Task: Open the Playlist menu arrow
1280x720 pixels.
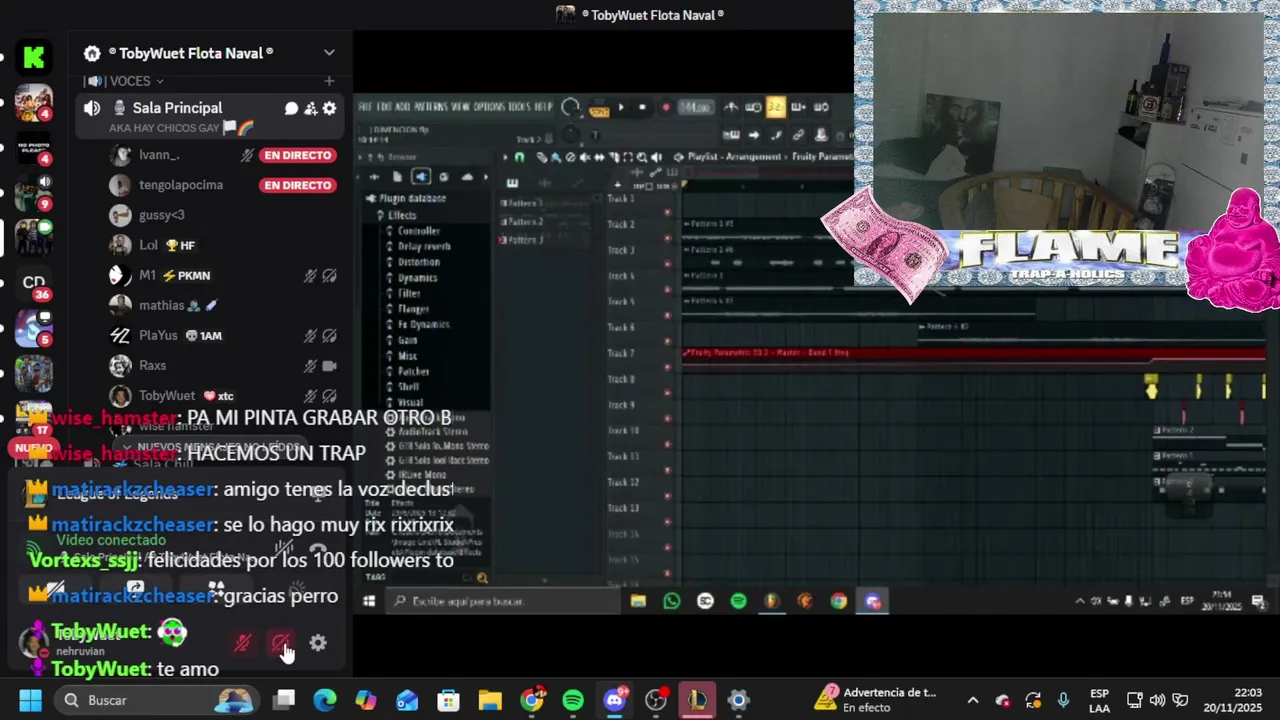Action: (505, 157)
